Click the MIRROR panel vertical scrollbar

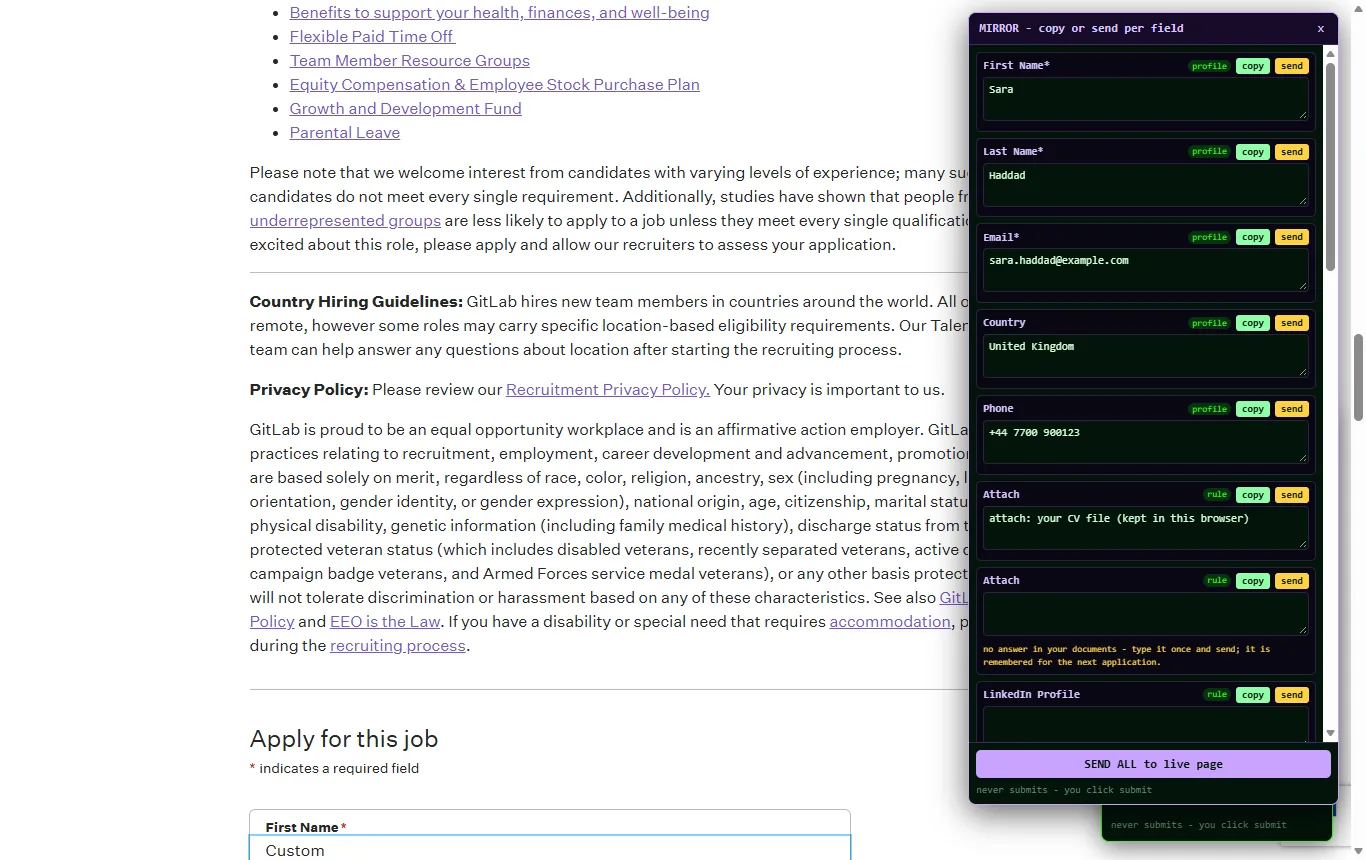tap(1330, 168)
